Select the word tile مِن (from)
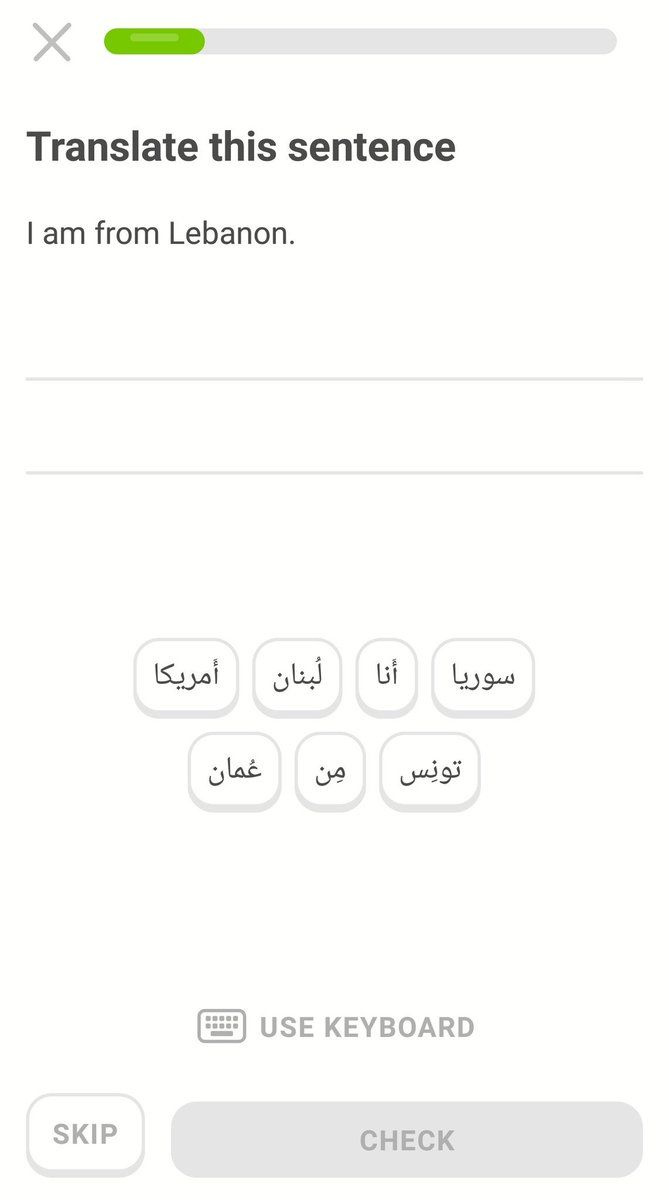The height and width of the screenshot is (1200, 669). tap(330, 770)
